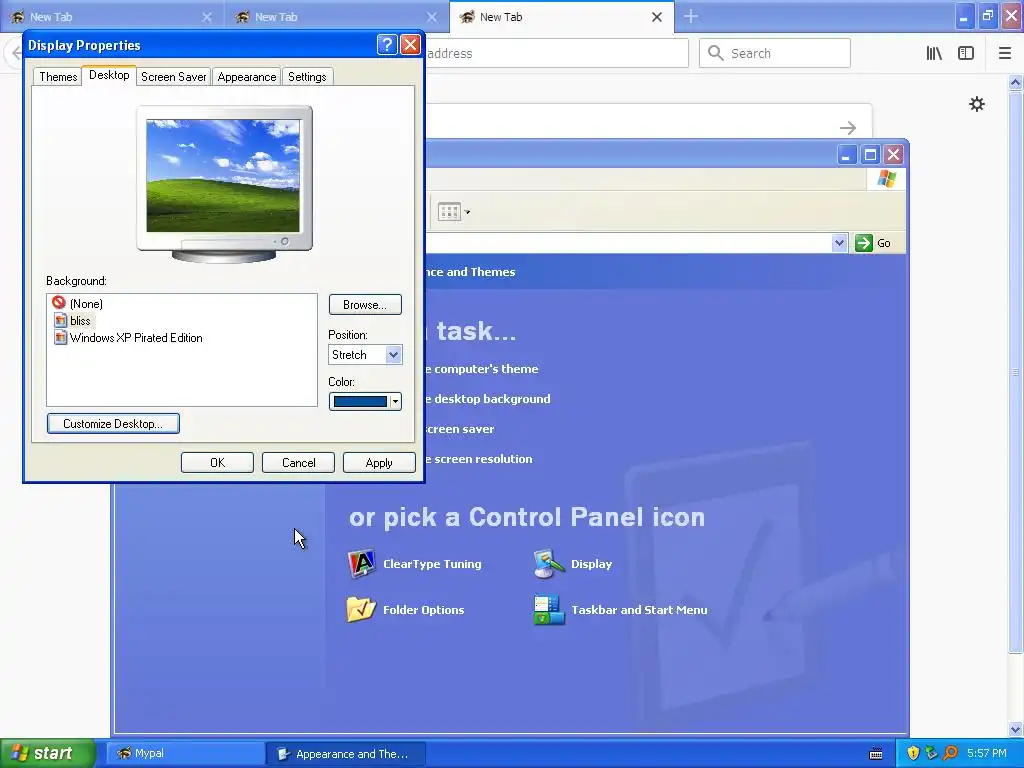Click Apply in Display Properties
1024x768 pixels.
379,462
